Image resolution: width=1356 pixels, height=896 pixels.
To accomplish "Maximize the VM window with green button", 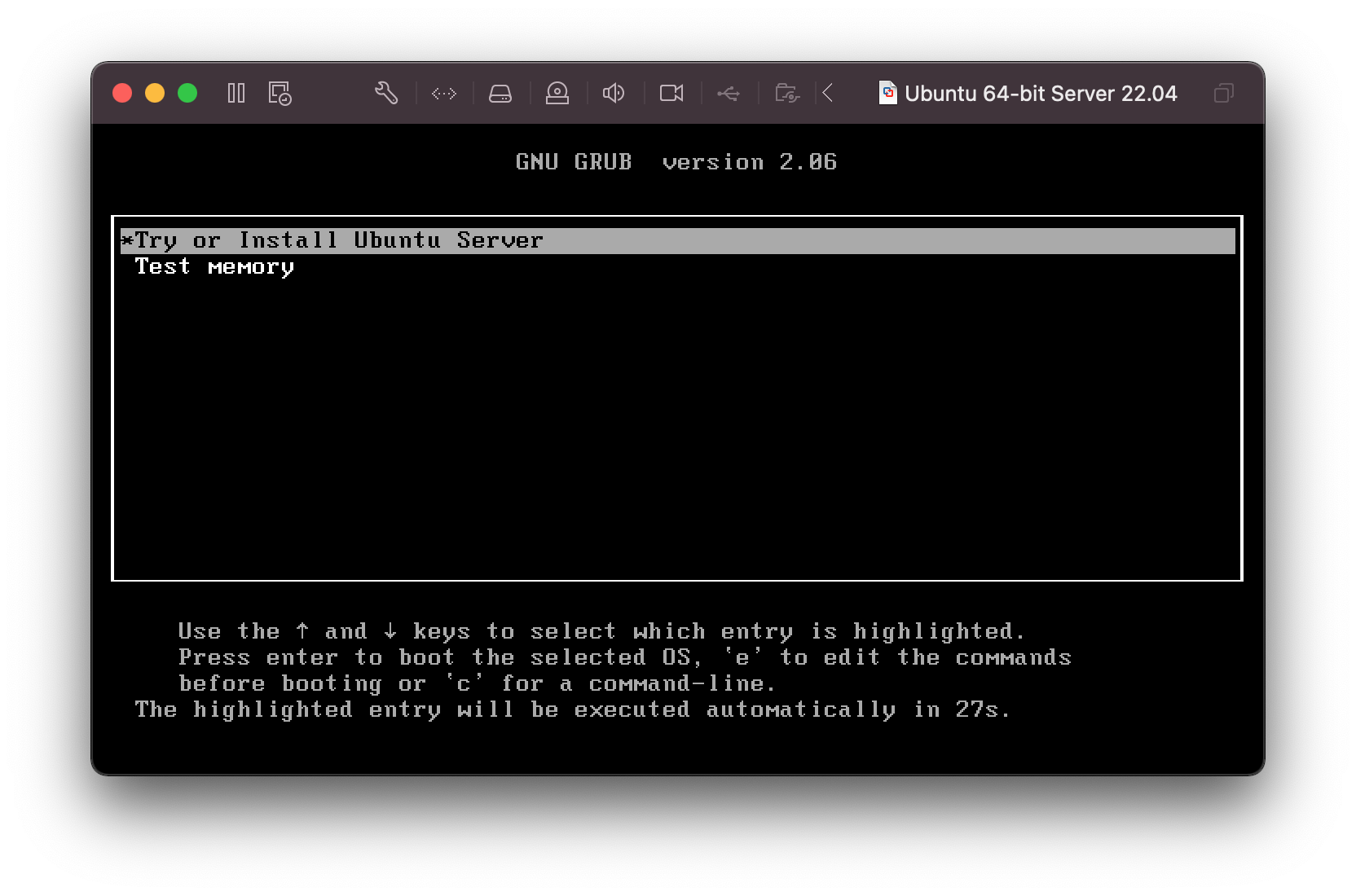I will coord(187,93).
